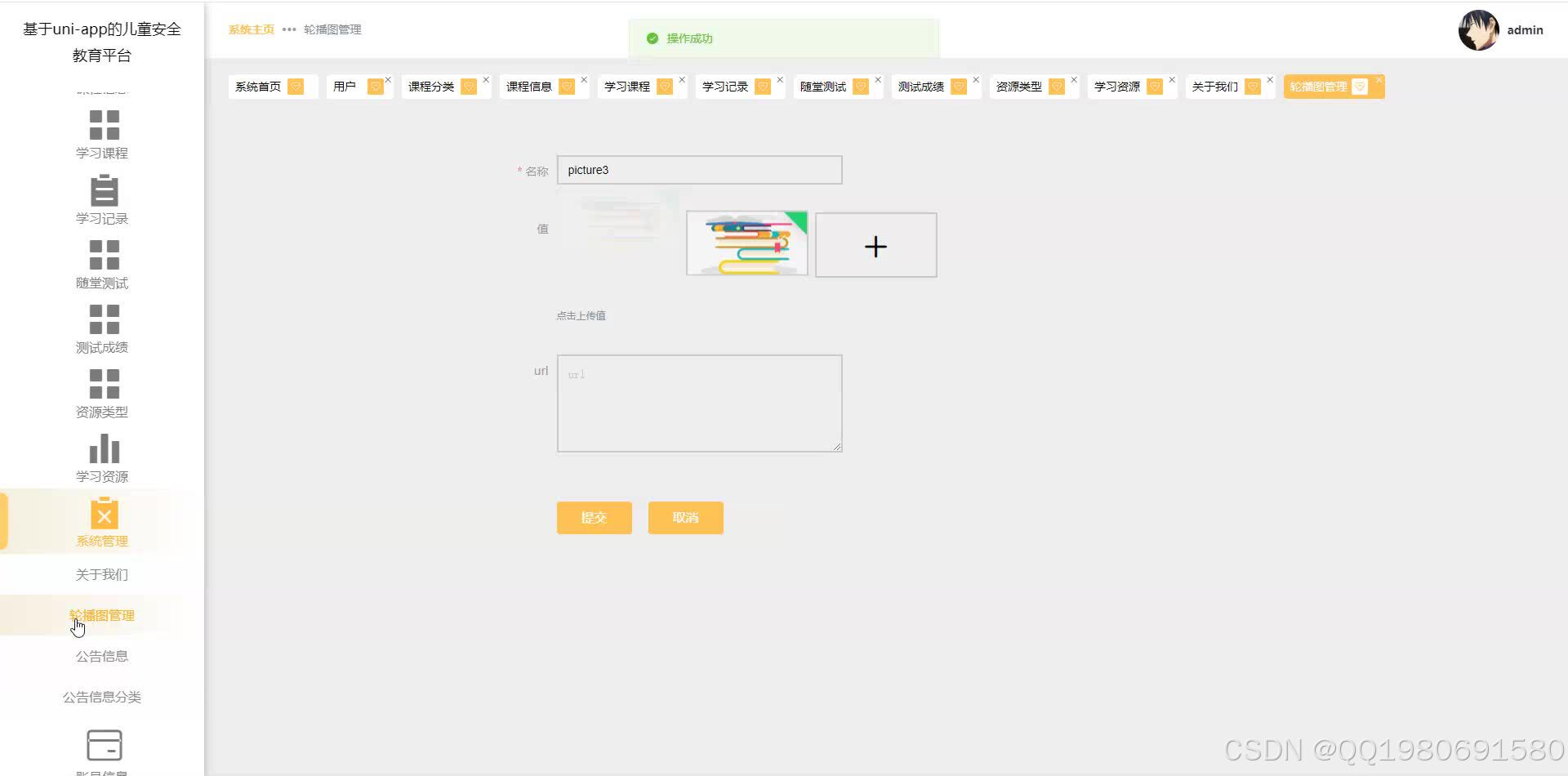Click the admin avatar picture

point(1478,30)
